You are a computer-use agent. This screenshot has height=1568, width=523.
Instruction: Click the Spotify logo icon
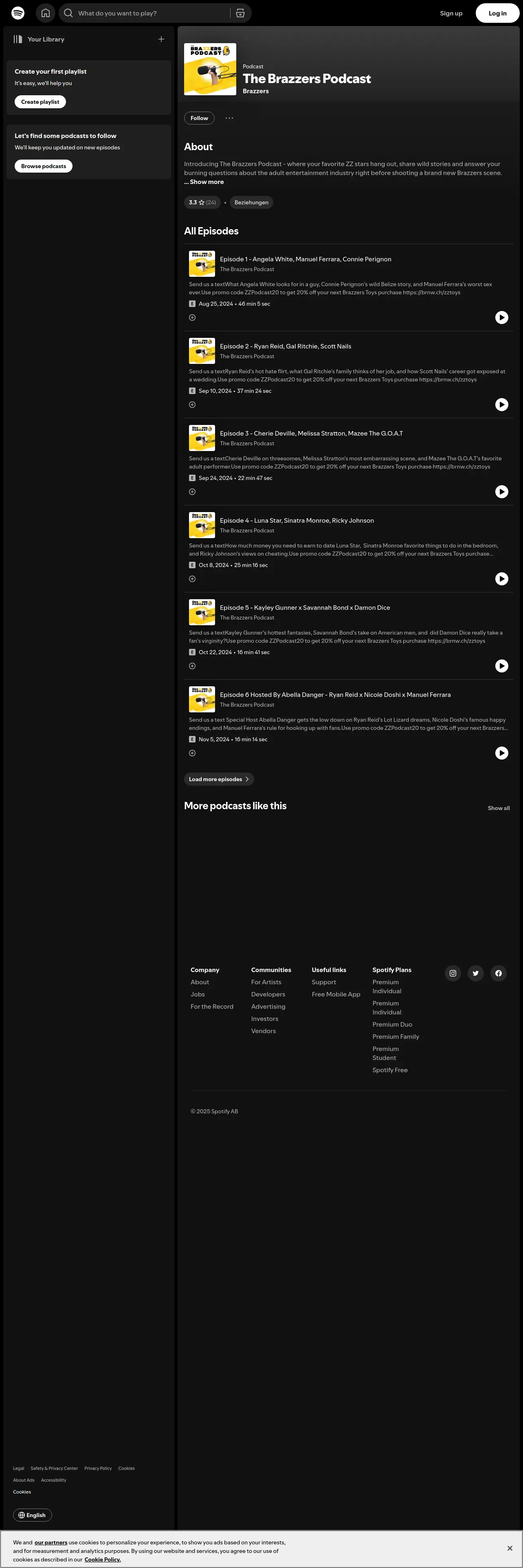click(18, 13)
